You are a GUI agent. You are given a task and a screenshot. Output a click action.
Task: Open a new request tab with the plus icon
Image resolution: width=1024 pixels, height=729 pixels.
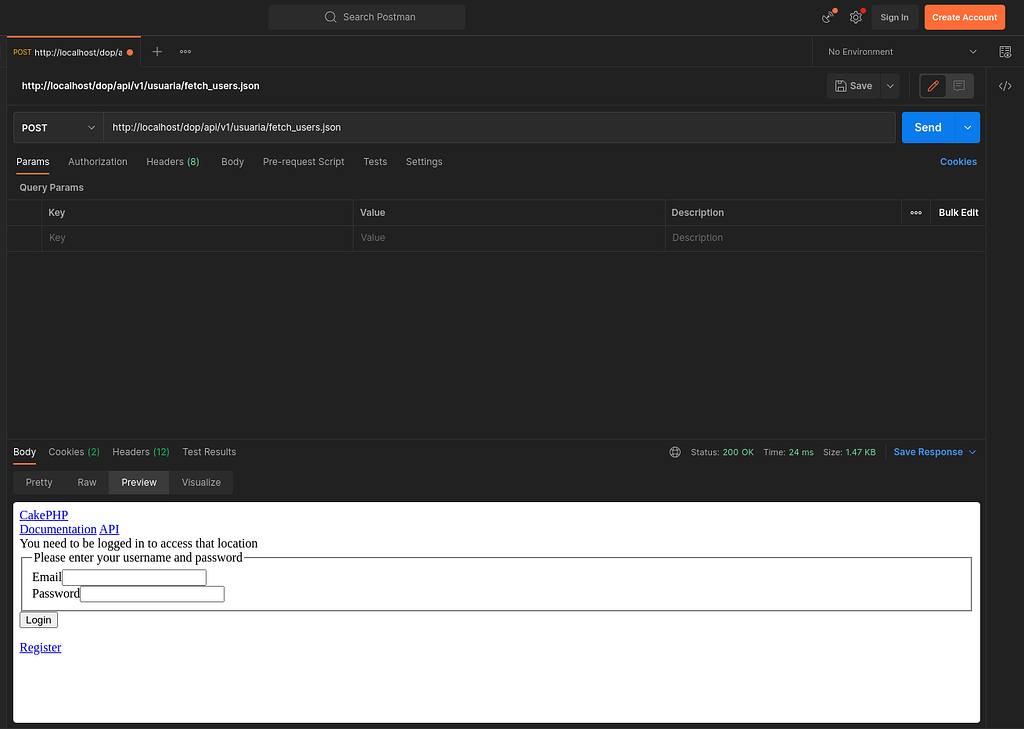157,51
